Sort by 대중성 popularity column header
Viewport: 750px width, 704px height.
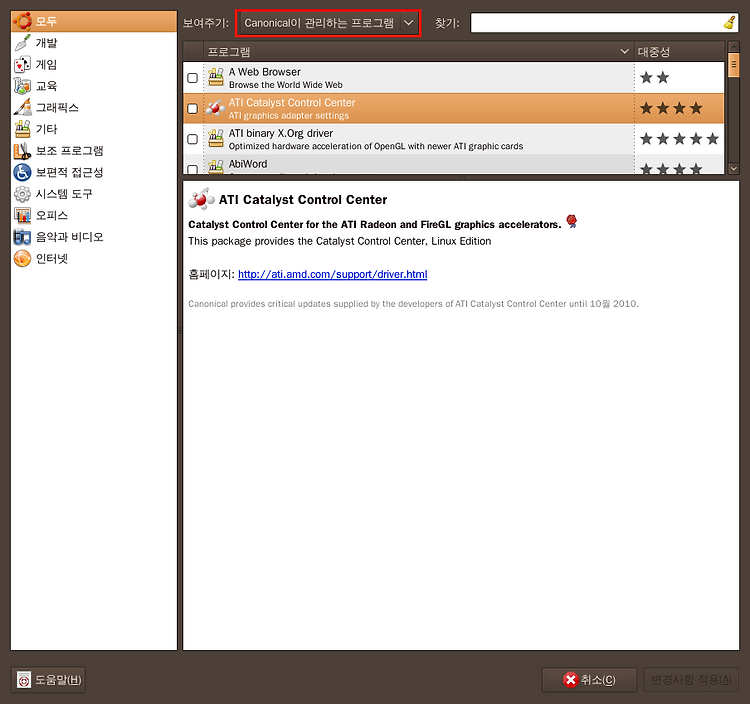pyautogui.click(x=679, y=52)
